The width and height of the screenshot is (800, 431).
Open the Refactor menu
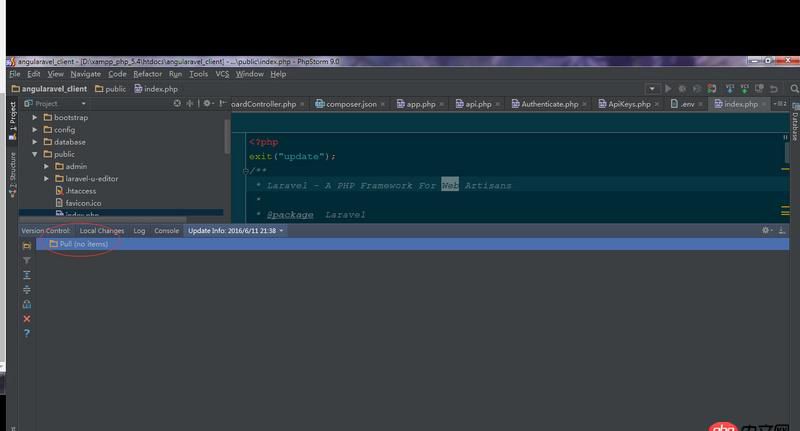pos(147,74)
